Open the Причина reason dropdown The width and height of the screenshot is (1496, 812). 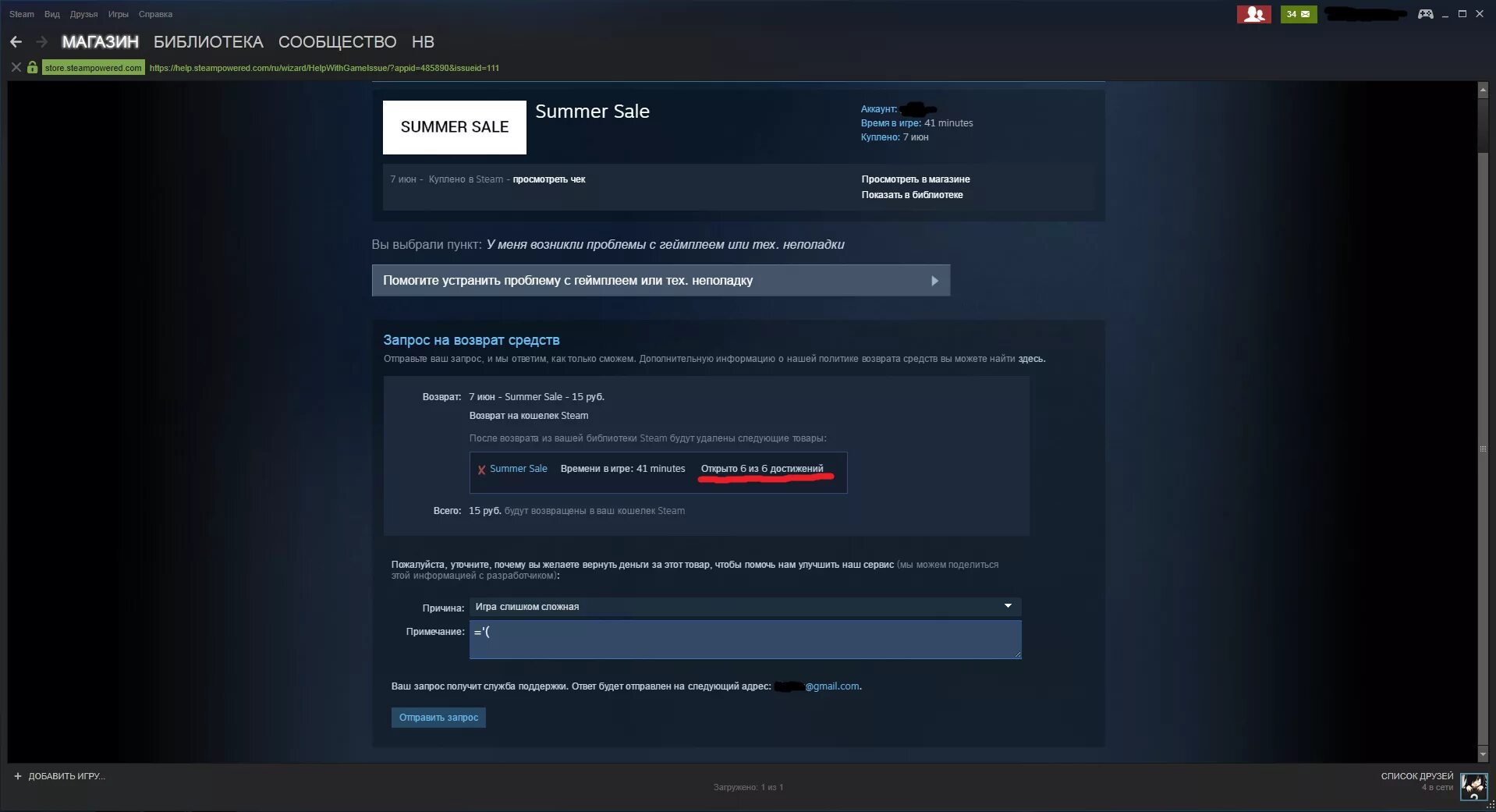pyautogui.click(x=745, y=607)
